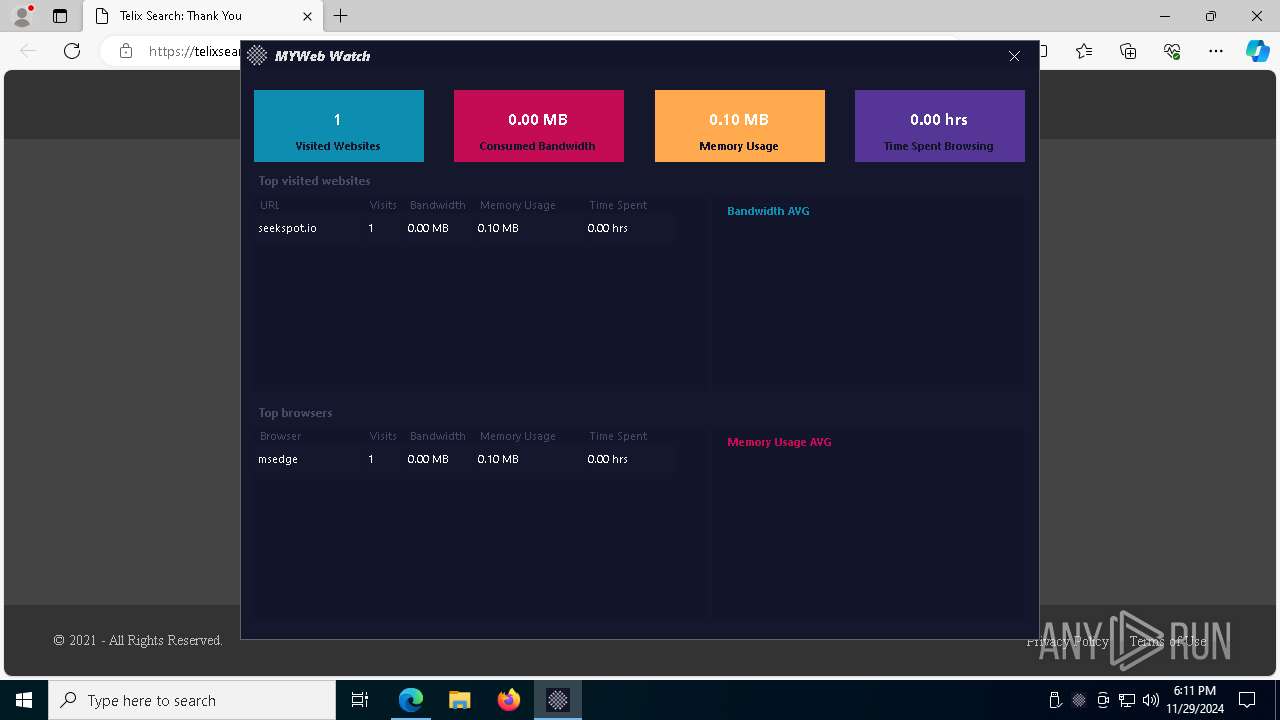Select the Visited Websites tile
The height and width of the screenshot is (720, 1280).
pyautogui.click(x=339, y=126)
